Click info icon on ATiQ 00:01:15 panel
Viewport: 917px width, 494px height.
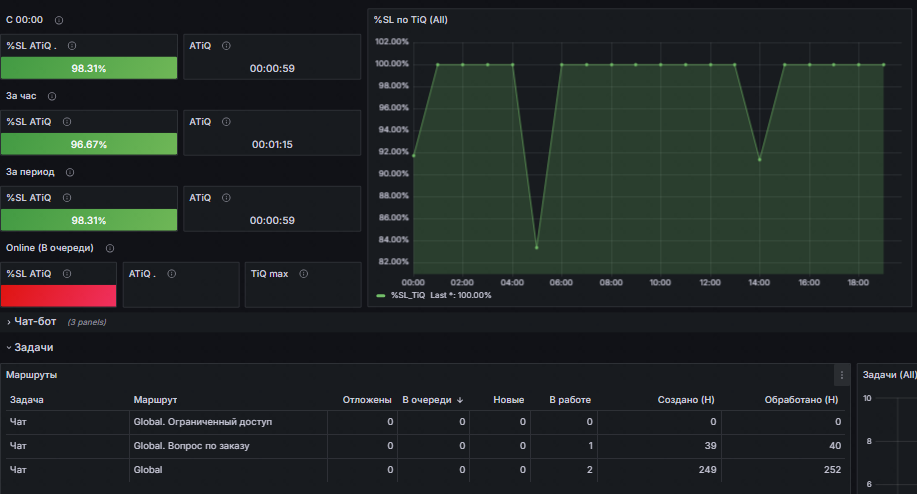pos(226,122)
